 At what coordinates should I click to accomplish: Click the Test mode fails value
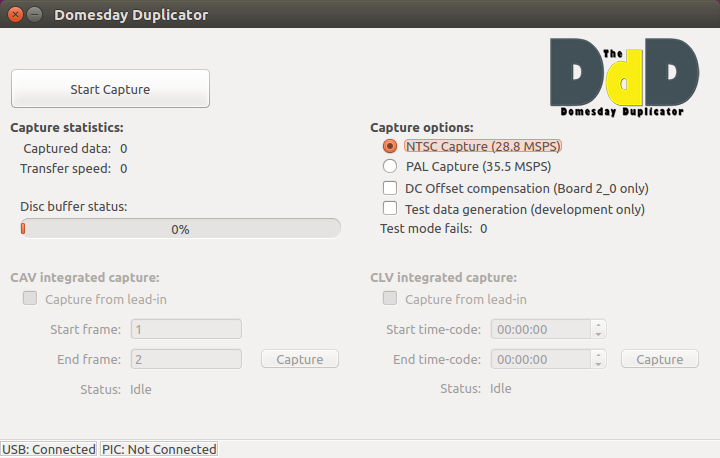[x=484, y=228]
